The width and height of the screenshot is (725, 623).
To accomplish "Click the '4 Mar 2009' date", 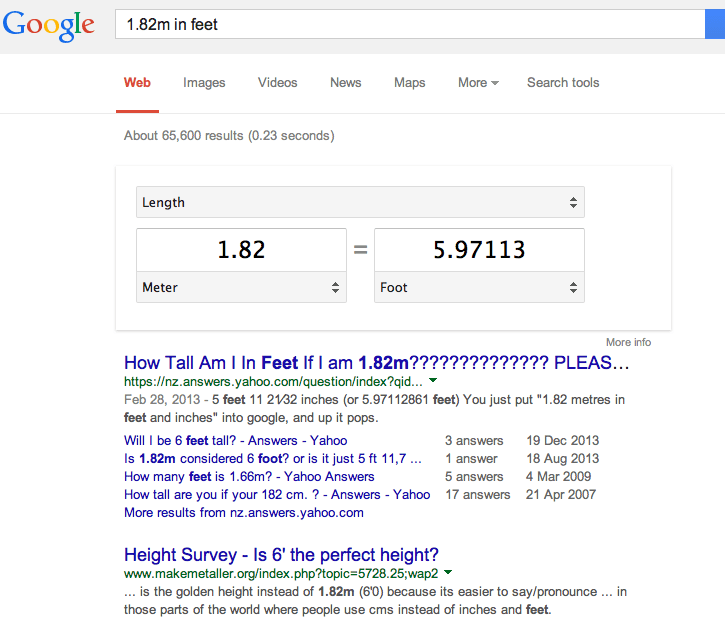I will click(559, 476).
